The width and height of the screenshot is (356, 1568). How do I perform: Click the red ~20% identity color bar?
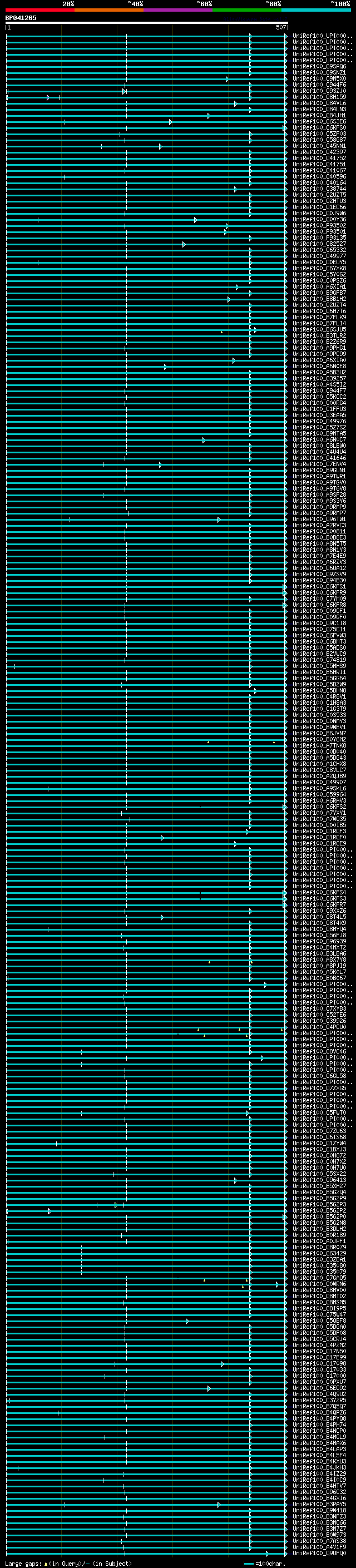coord(40,10)
